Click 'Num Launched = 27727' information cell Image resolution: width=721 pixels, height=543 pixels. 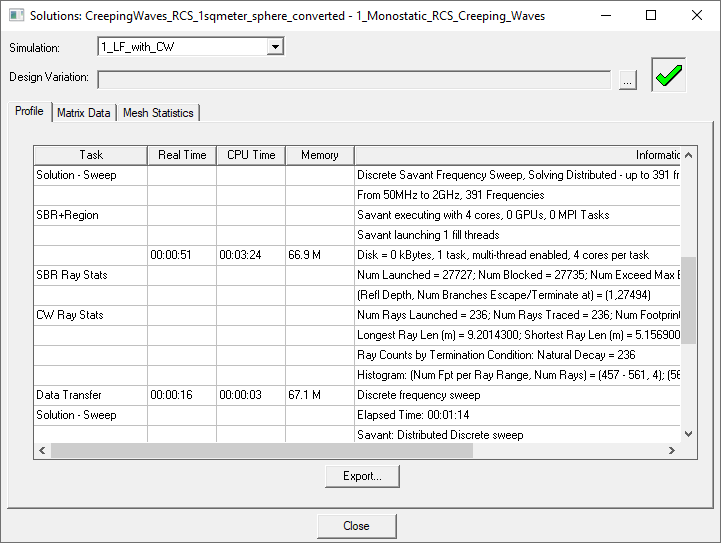(x=517, y=275)
